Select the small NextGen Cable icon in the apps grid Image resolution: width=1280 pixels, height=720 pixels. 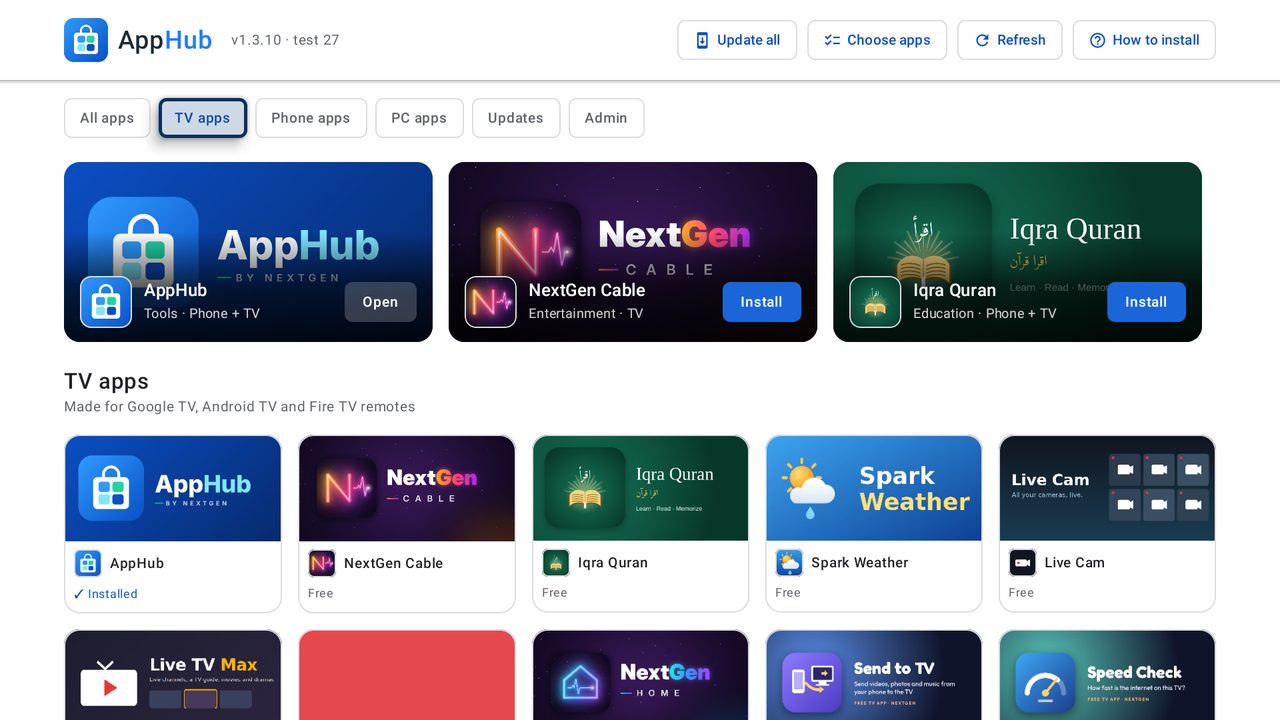322,563
